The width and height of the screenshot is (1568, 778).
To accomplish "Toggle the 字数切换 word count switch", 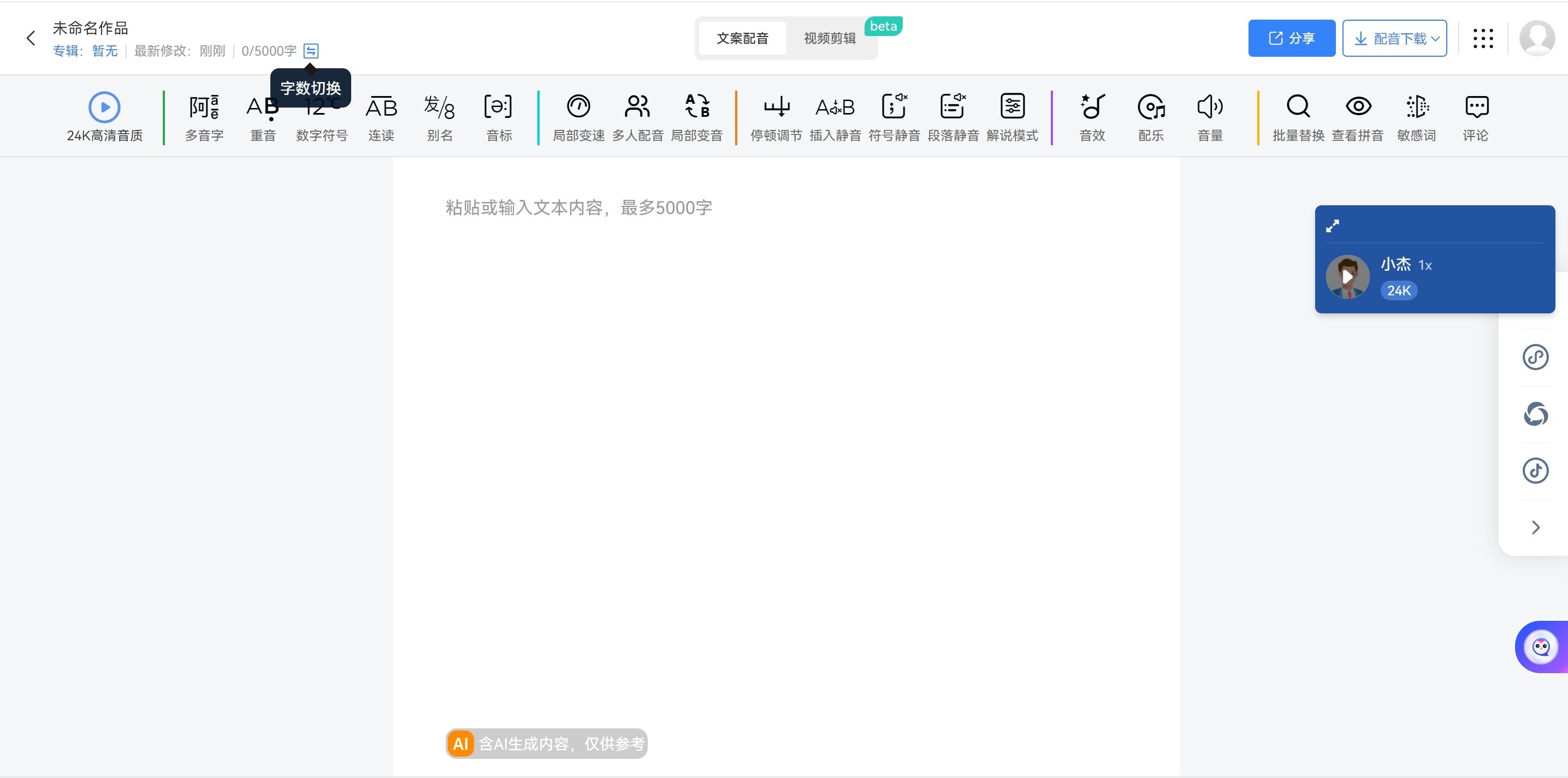I will [312, 51].
